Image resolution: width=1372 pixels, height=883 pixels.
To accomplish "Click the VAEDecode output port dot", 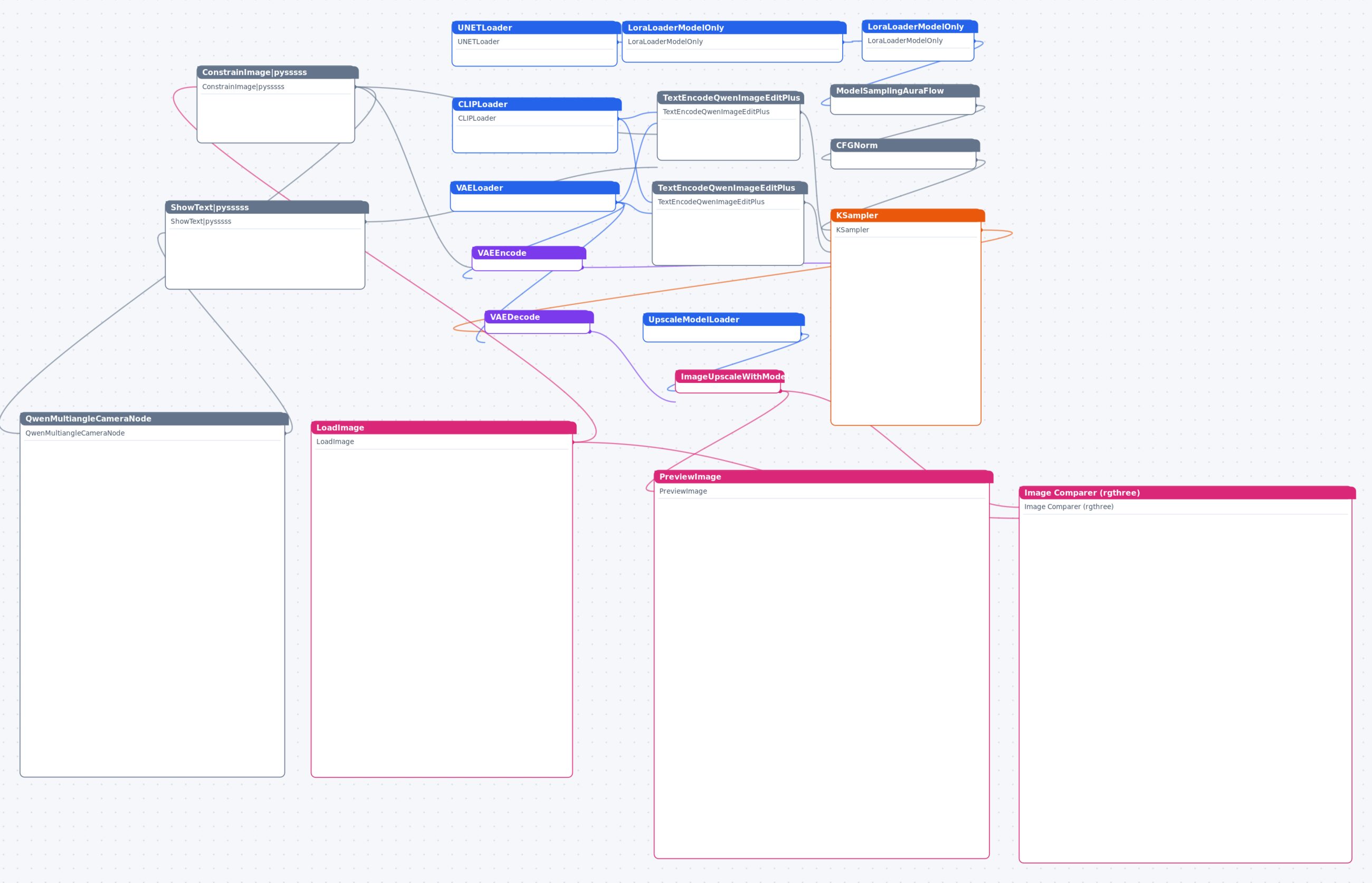I will coord(589,331).
